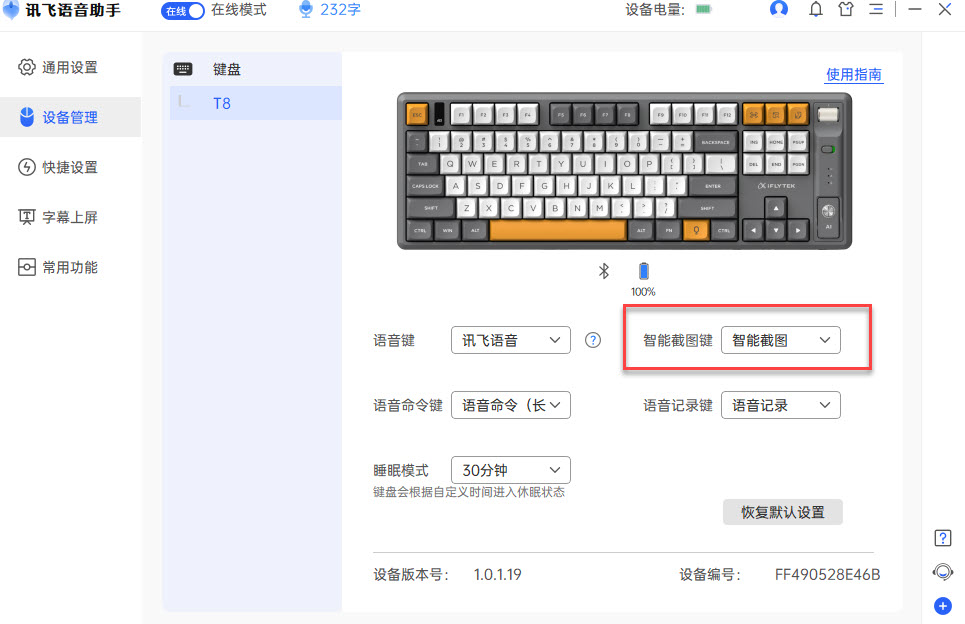Open 字幕上屏 subtitle display section
This screenshot has width=965, height=624.
click(x=70, y=217)
